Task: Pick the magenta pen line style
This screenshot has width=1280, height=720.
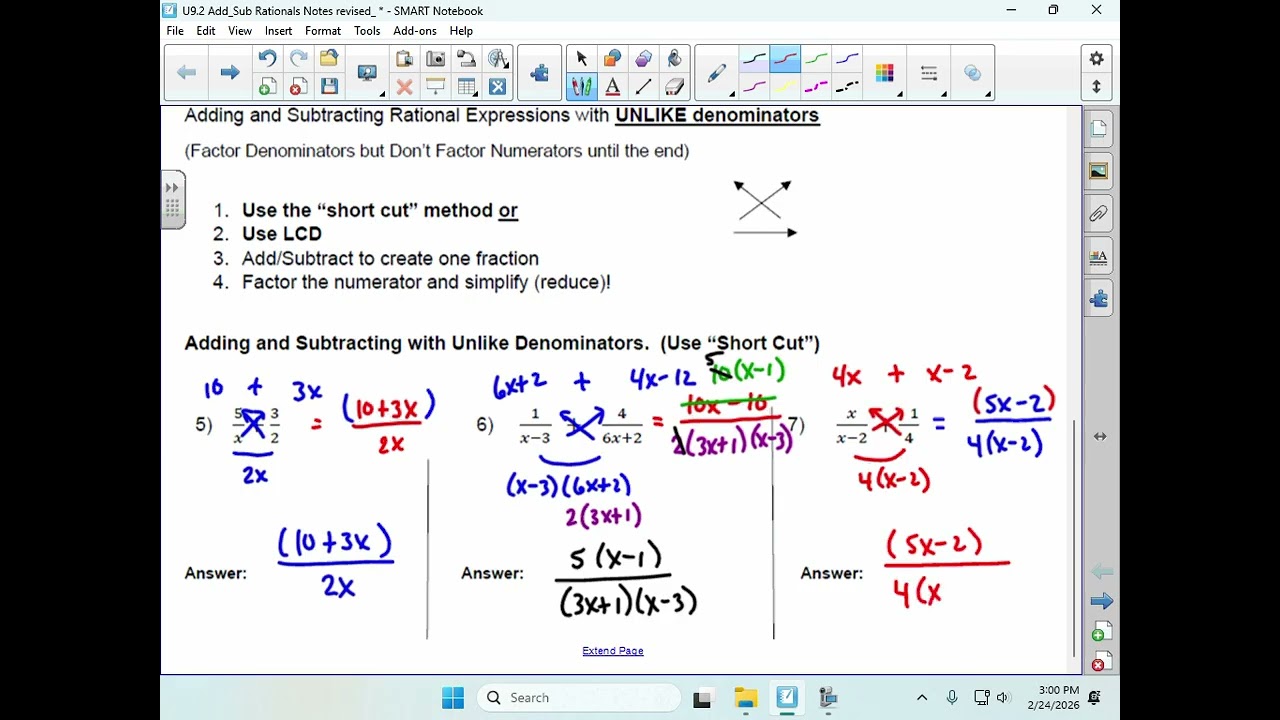Action: coord(754,87)
